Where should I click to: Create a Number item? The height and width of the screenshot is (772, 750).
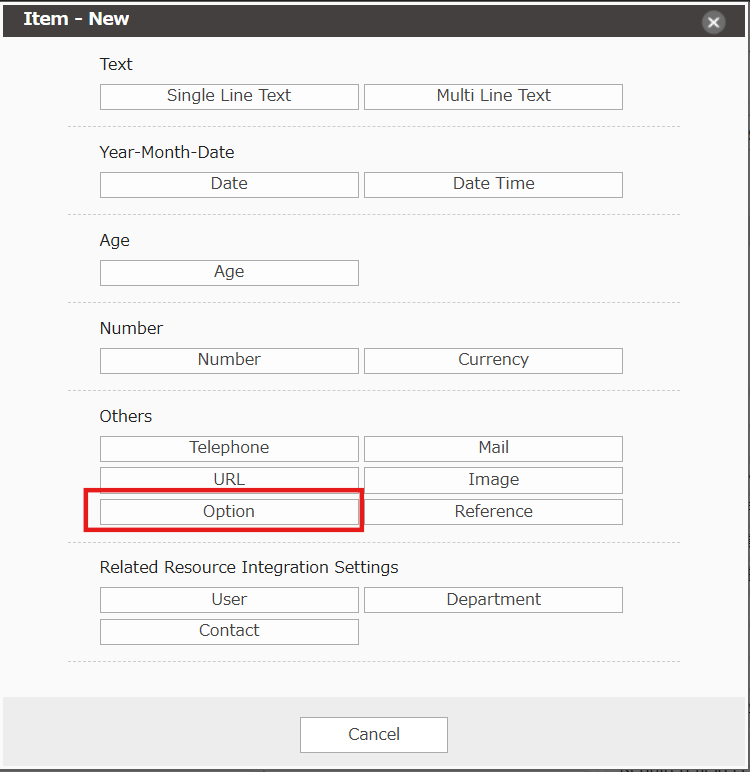[229, 360]
